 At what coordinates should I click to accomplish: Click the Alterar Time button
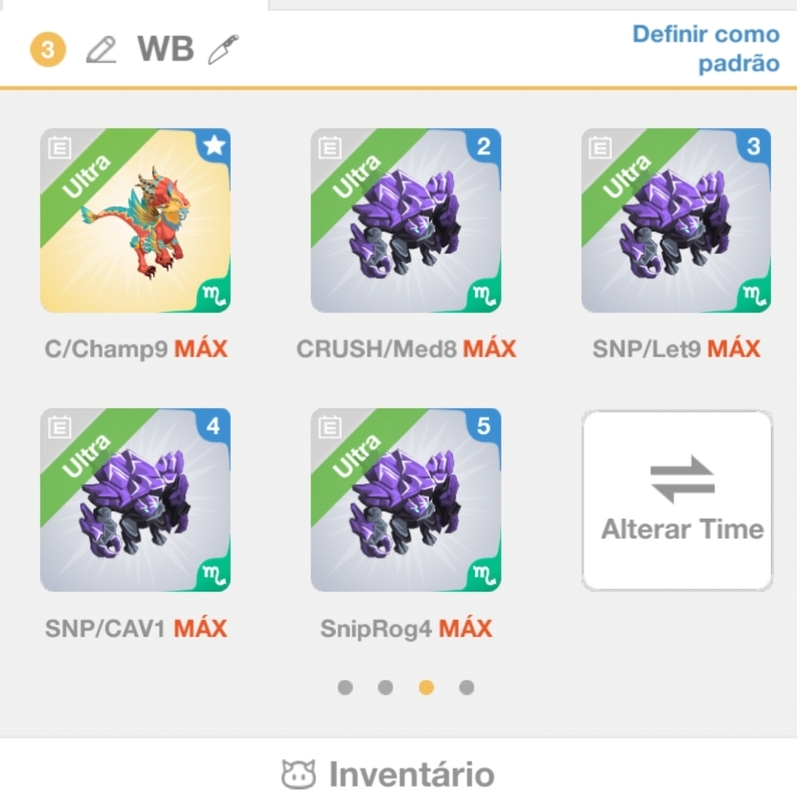tap(677, 501)
